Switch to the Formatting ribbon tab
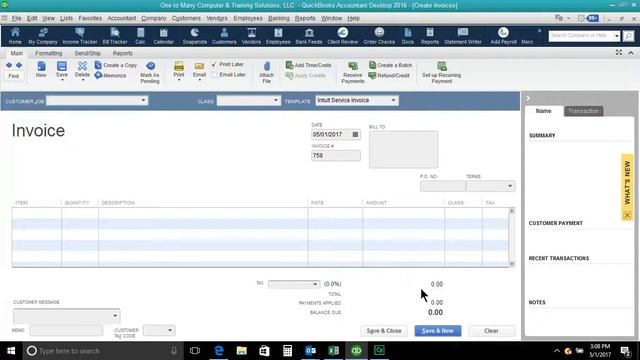This screenshot has width=640, height=360. pos(49,53)
